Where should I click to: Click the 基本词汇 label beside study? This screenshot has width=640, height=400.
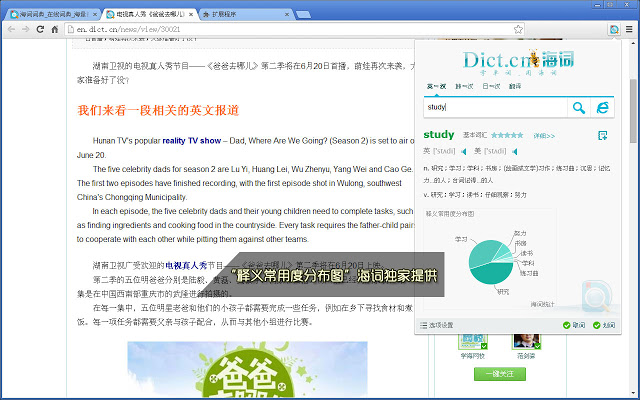pyautogui.click(x=475, y=135)
